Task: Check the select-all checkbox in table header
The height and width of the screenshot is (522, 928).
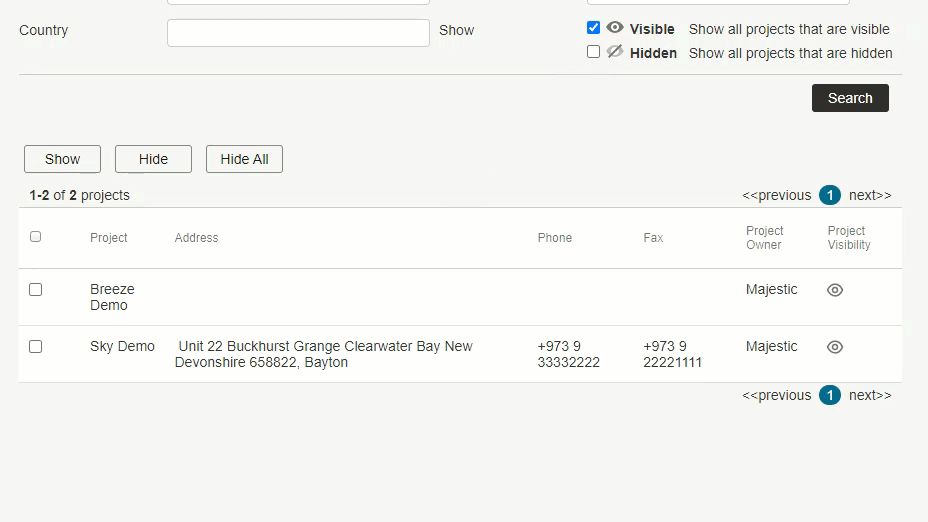Action: (x=36, y=237)
